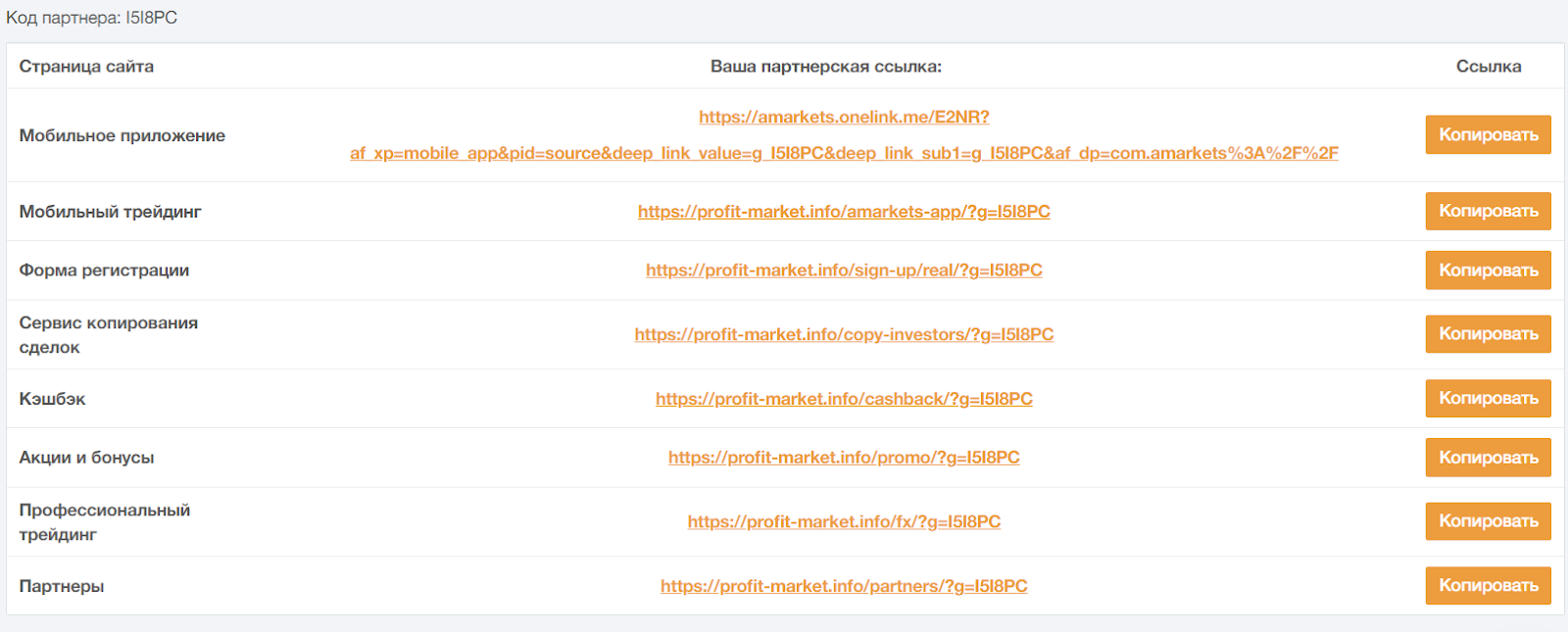Open the partners page link
The image size is (1568, 632).
point(844,586)
